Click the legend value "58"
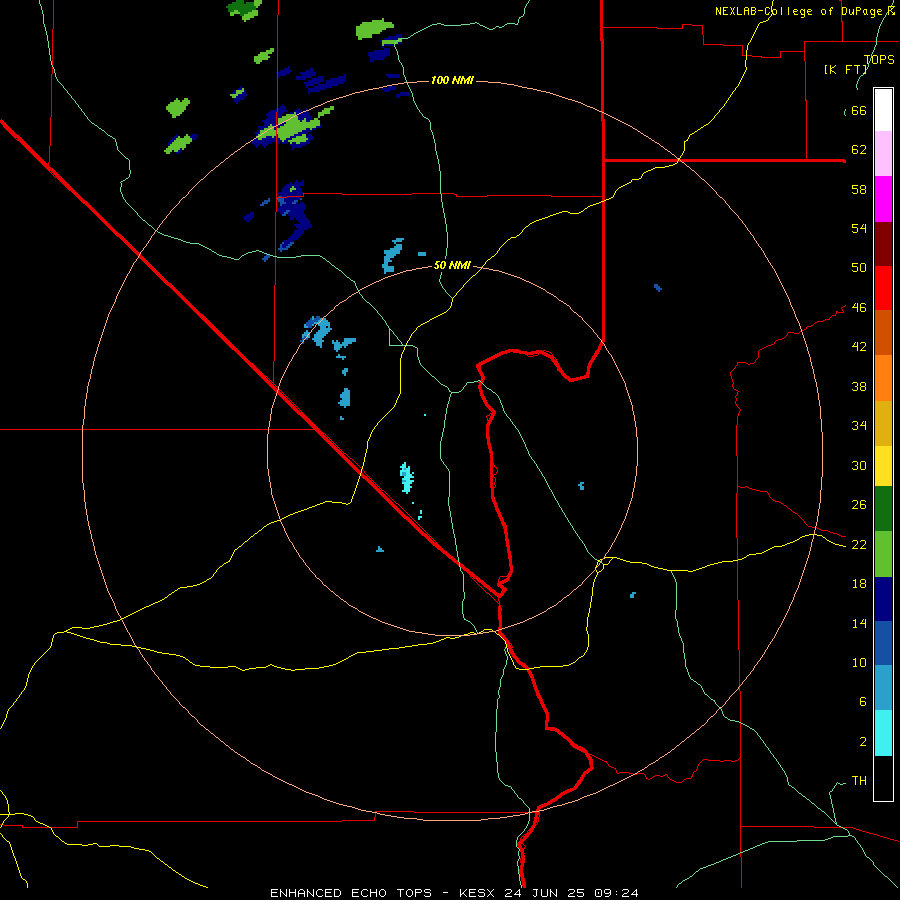The height and width of the screenshot is (900, 900). (859, 189)
